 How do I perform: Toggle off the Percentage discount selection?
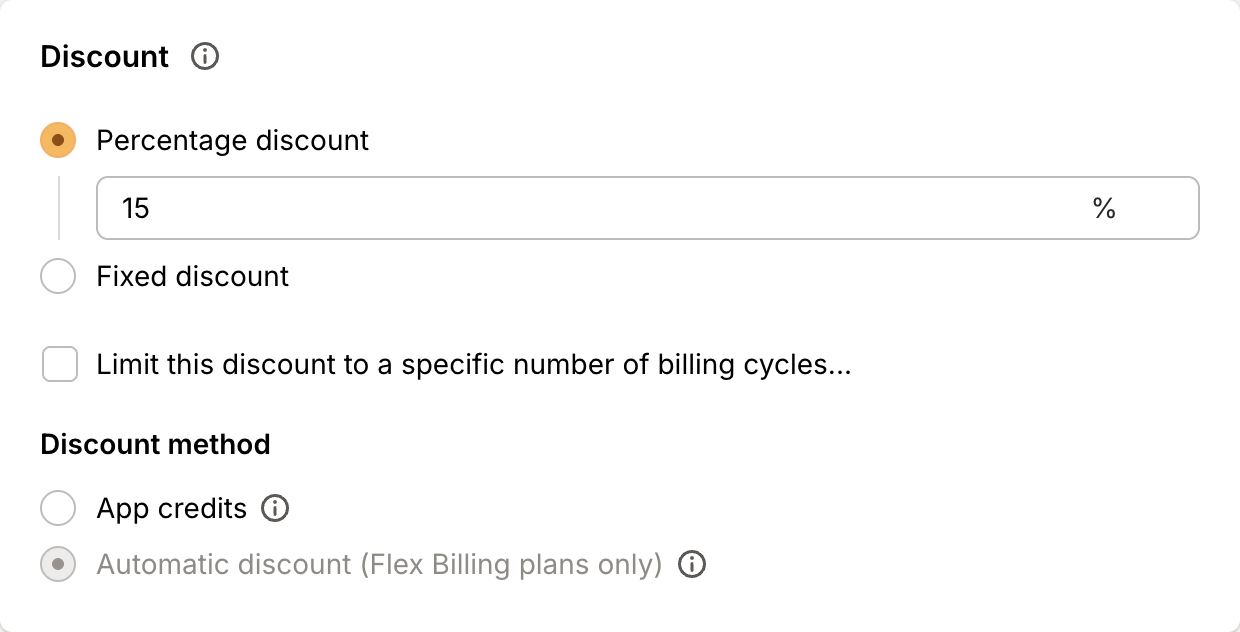(58, 140)
